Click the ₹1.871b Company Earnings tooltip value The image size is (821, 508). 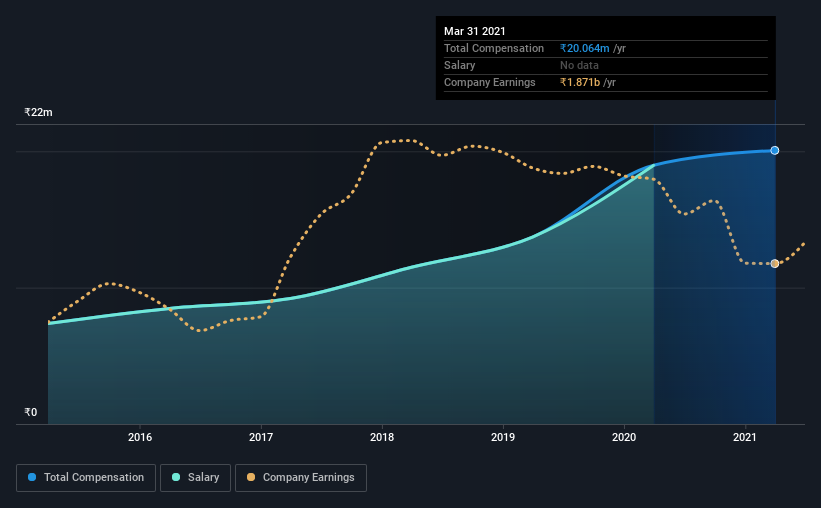coord(580,82)
